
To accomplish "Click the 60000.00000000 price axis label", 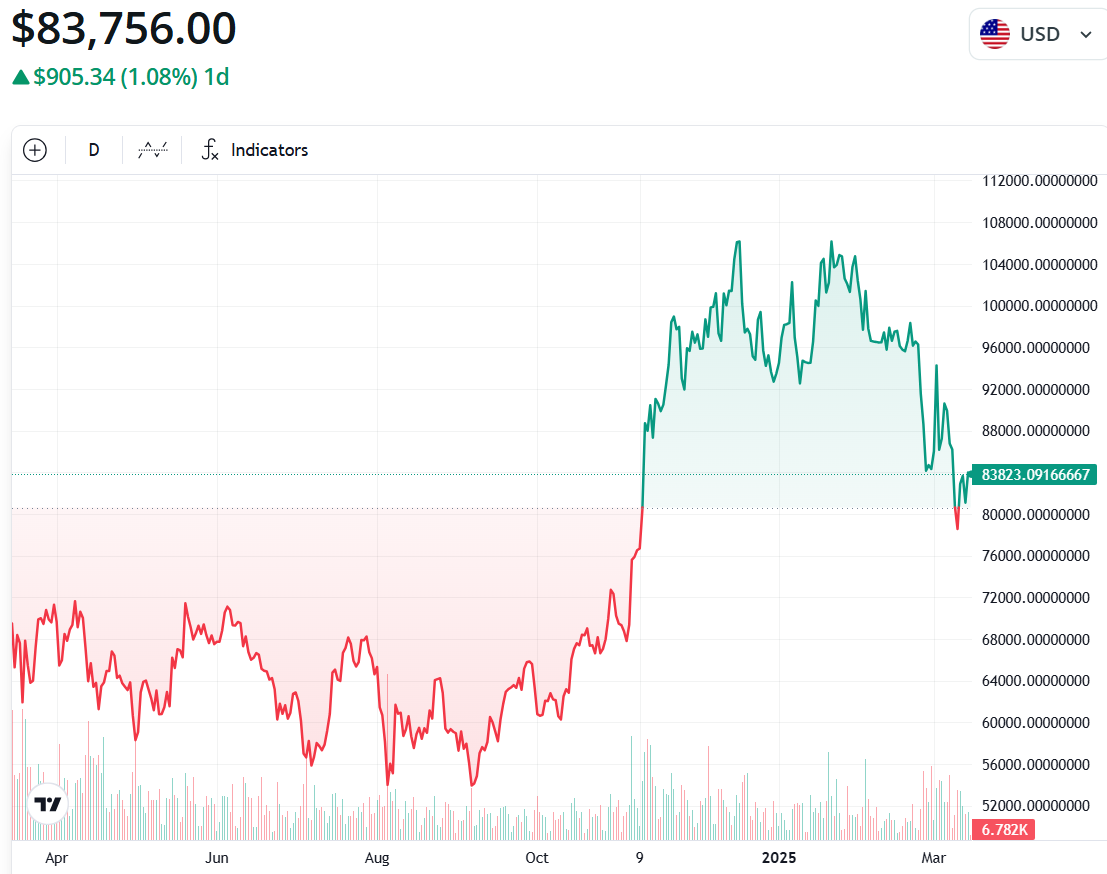I will (x=1035, y=723).
